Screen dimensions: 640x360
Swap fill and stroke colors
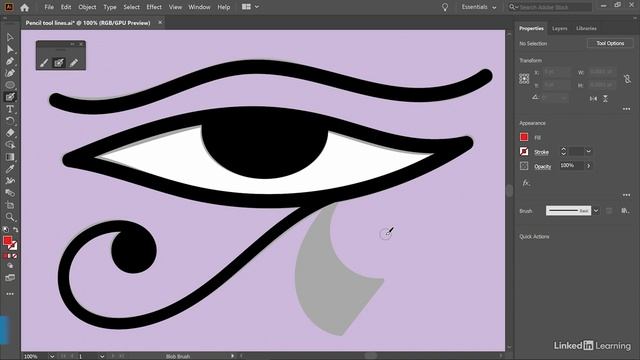click(16, 230)
